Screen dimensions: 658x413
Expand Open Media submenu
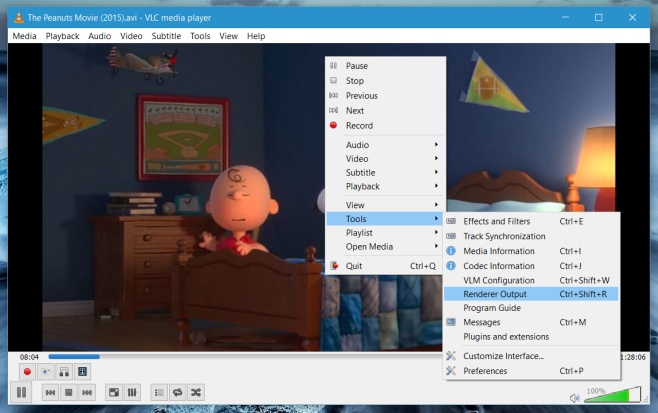(385, 246)
